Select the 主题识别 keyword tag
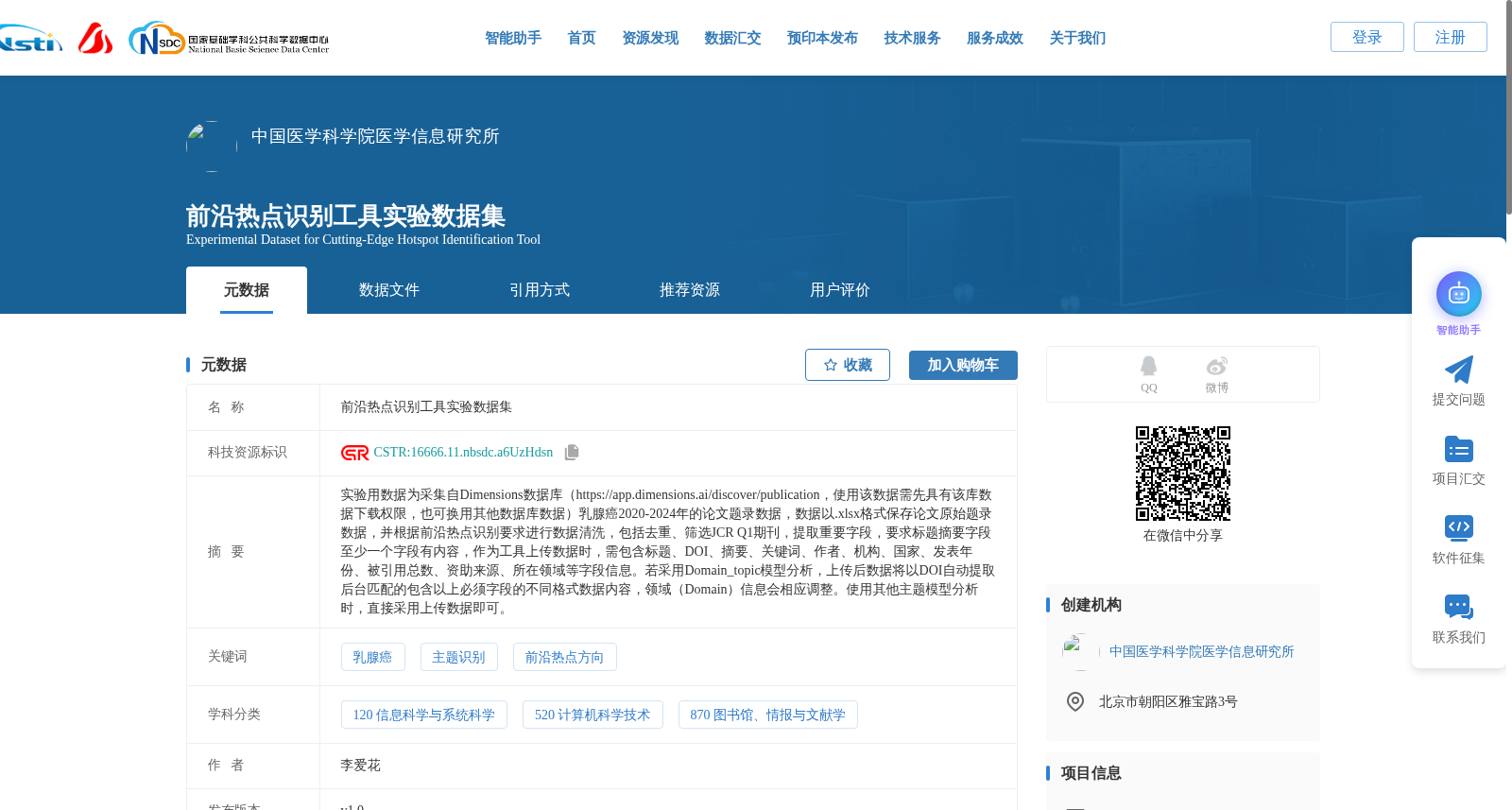Screen dimensions: 1512x810 click(458, 657)
